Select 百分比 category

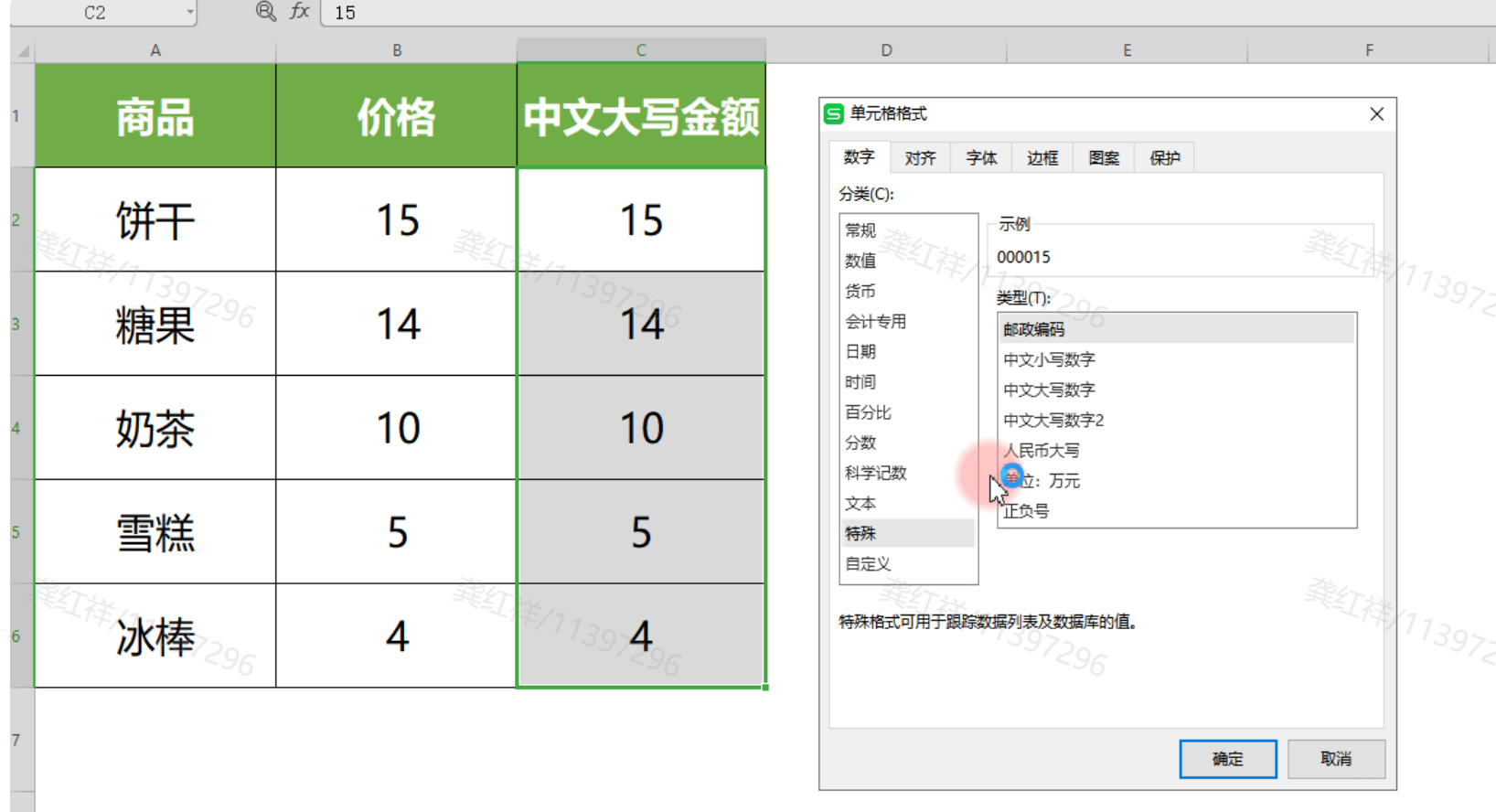click(908, 411)
